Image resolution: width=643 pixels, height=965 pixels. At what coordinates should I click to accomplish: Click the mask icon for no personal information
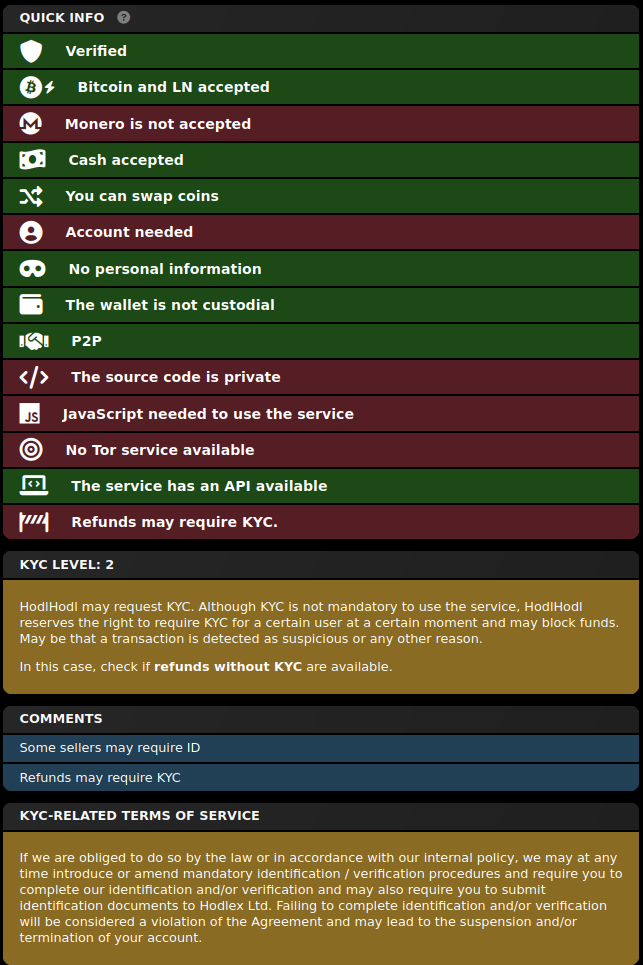pos(32,269)
